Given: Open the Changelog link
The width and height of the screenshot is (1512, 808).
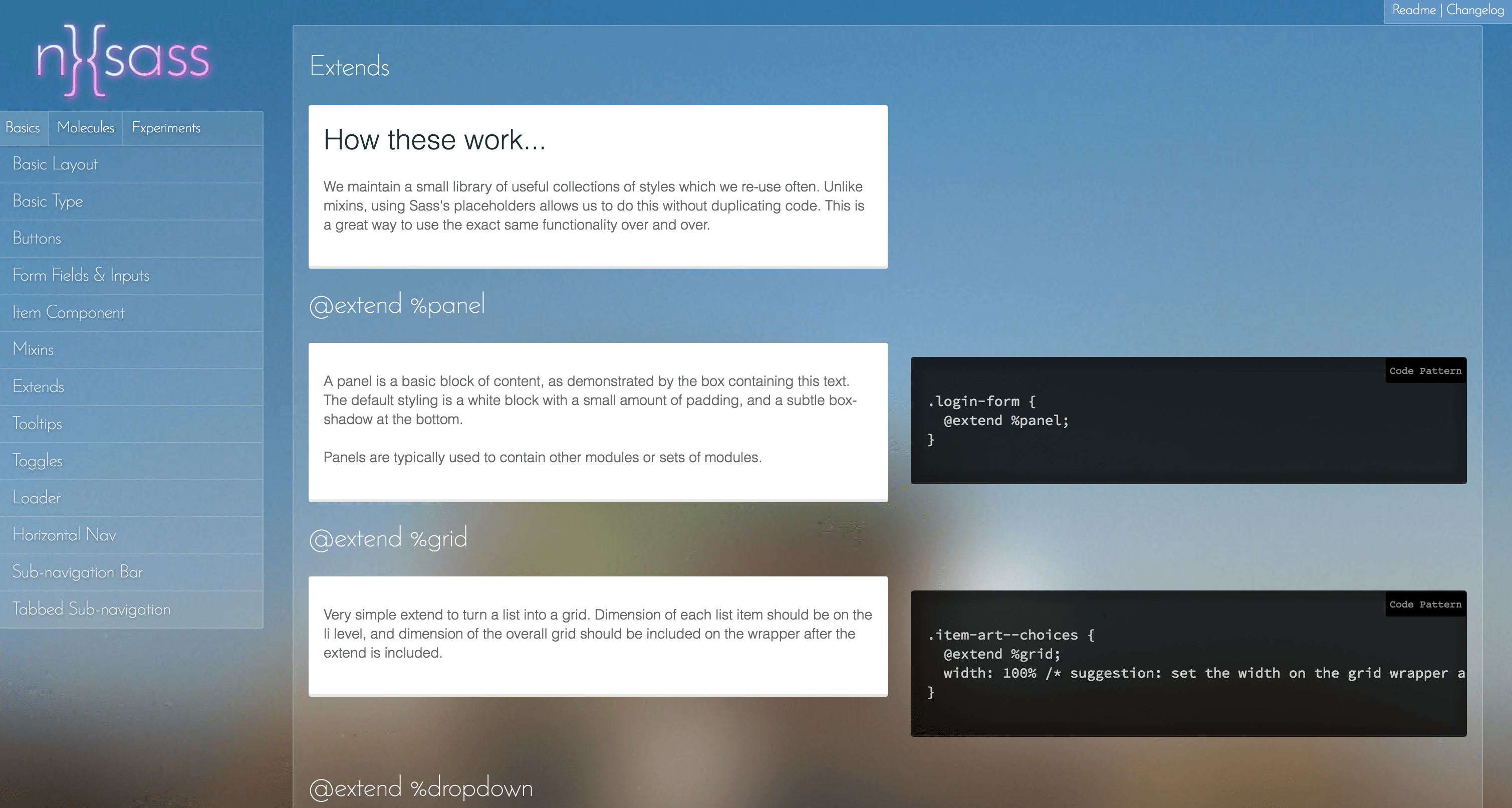Looking at the screenshot, I should 1474,10.
